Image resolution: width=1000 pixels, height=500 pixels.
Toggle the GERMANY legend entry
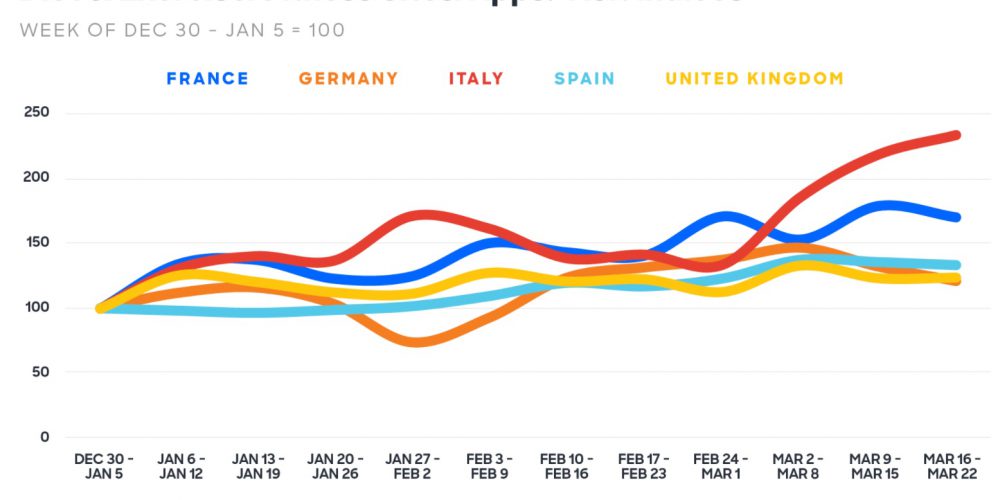pyautogui.click(x=348, y=78)
